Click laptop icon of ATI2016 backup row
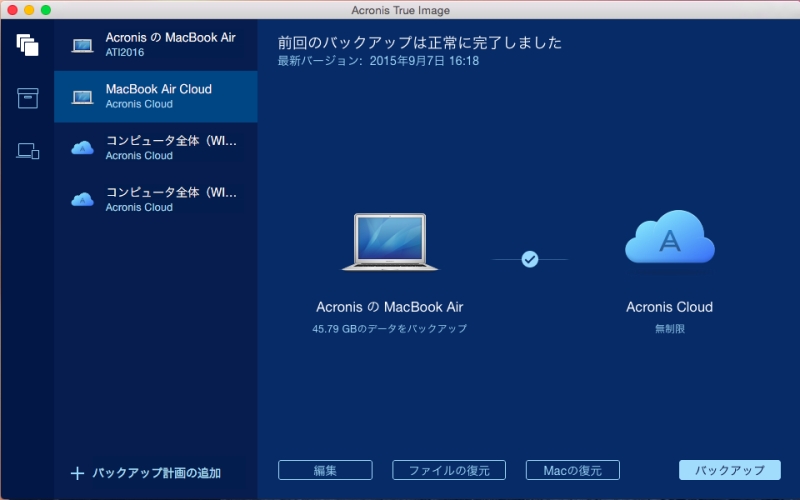 [x=82, y=46]
